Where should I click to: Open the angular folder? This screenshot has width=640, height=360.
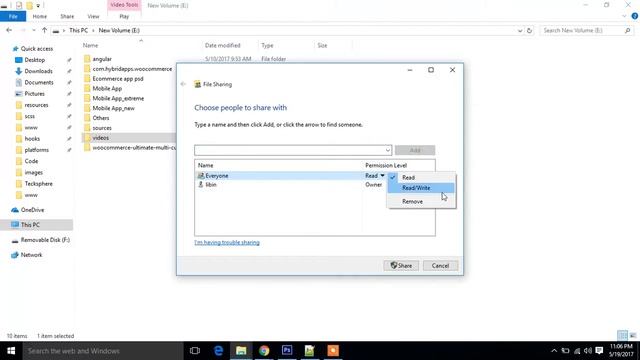(x=102, y=59)
